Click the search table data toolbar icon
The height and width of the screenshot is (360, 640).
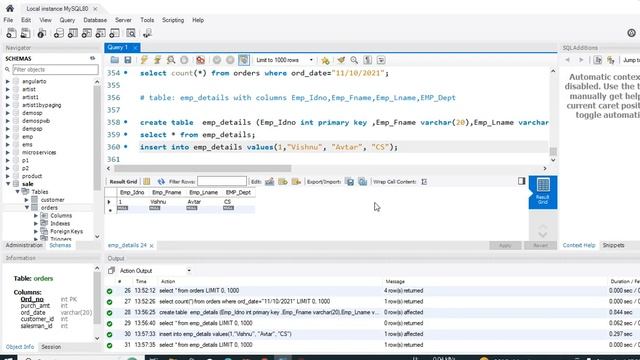(x=131, y=33)
